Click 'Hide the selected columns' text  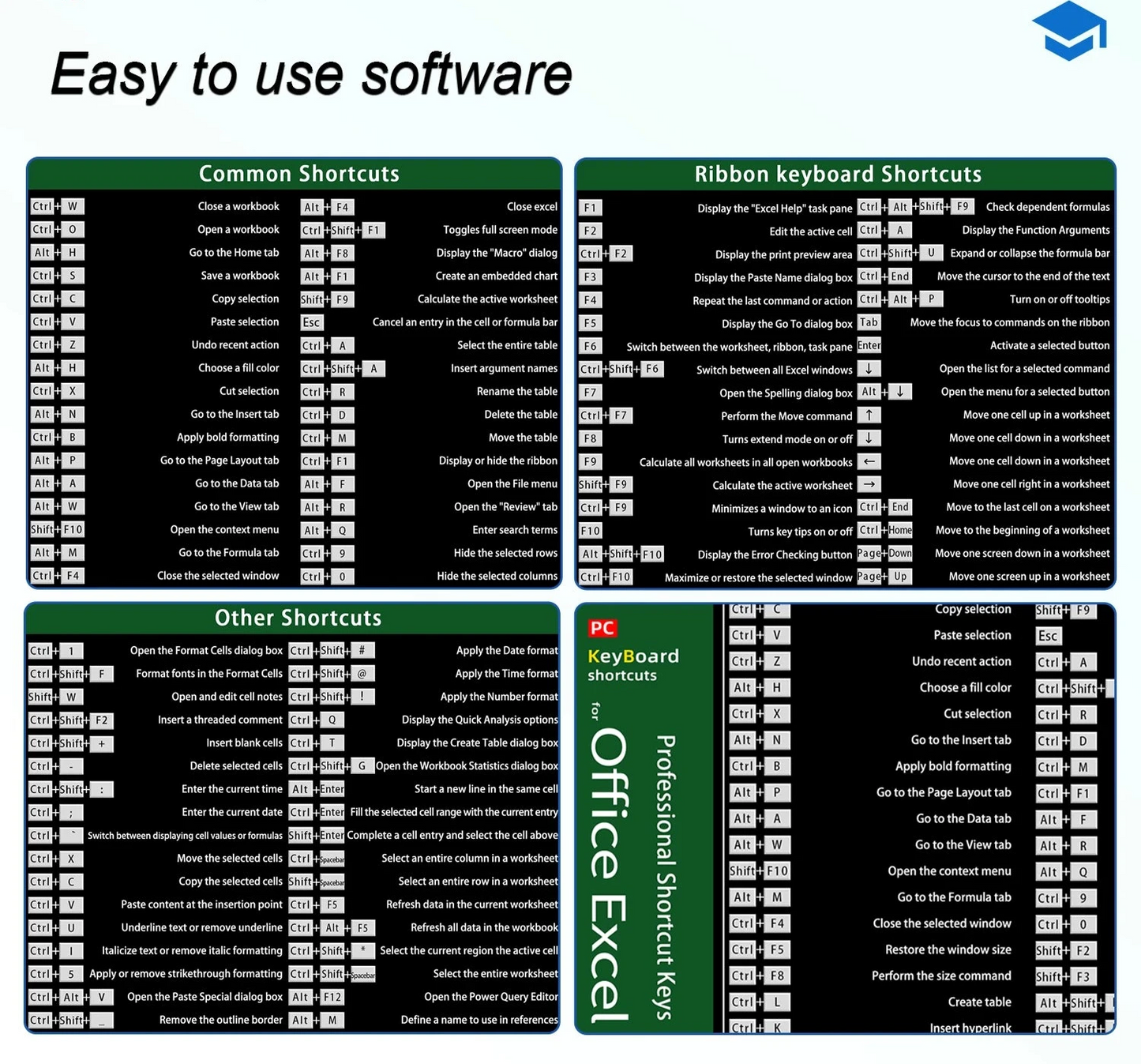[x=497, y=576]
